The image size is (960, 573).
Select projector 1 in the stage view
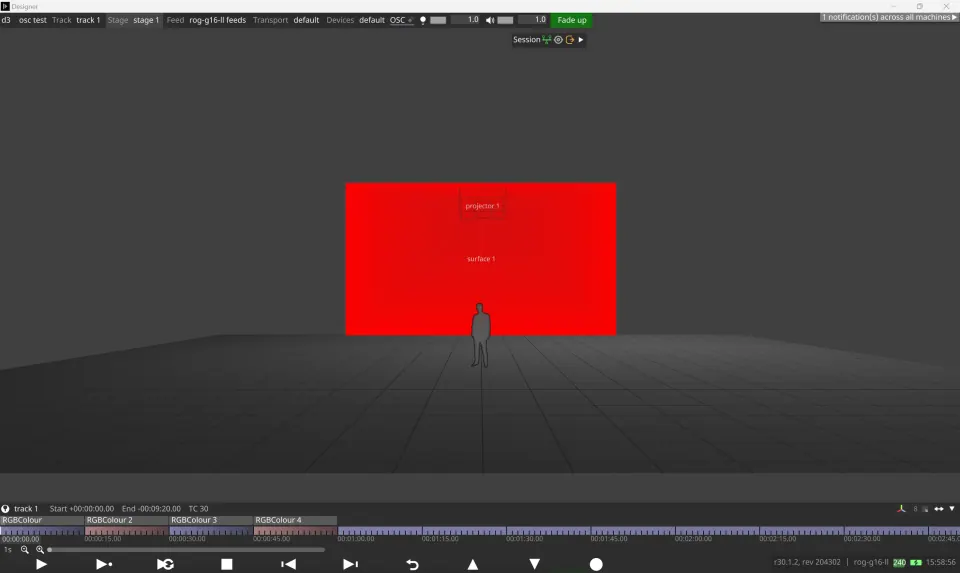[482, 206]
